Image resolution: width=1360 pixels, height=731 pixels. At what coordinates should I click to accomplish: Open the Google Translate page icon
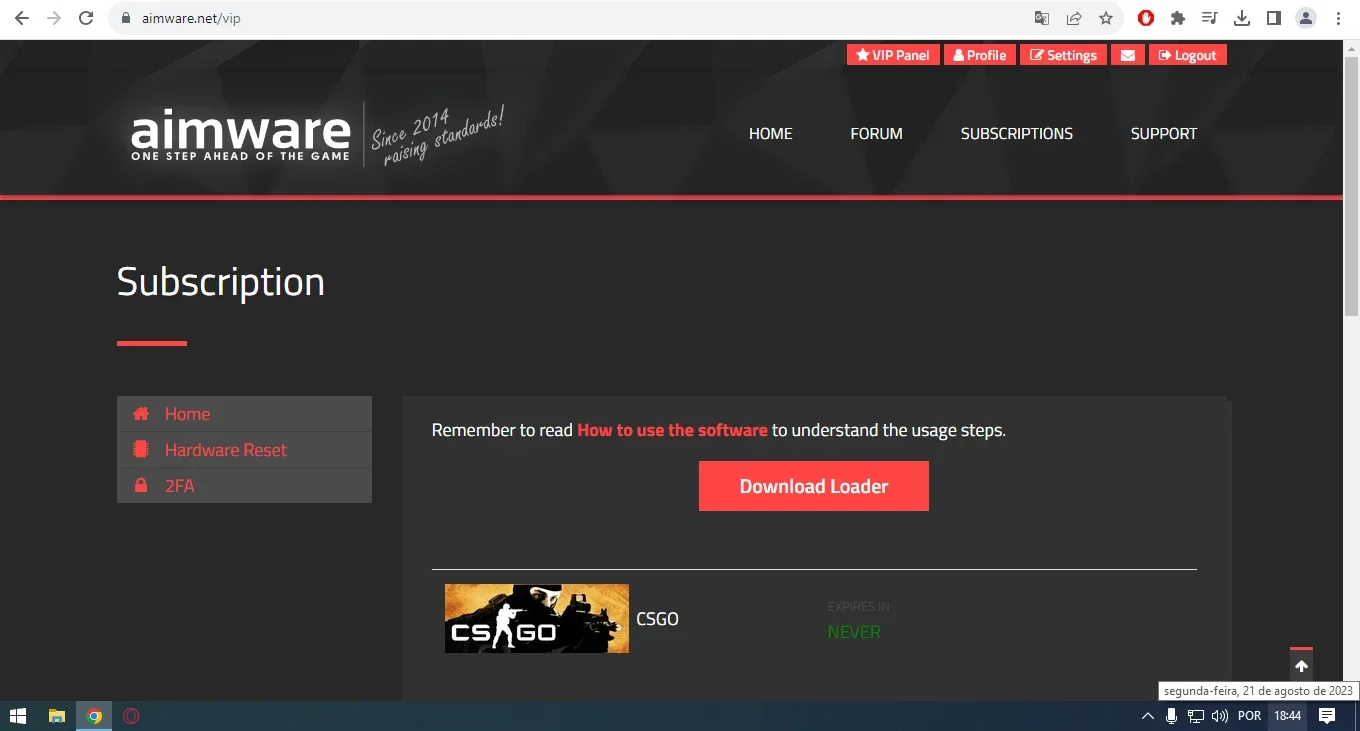coord(1042,18)
